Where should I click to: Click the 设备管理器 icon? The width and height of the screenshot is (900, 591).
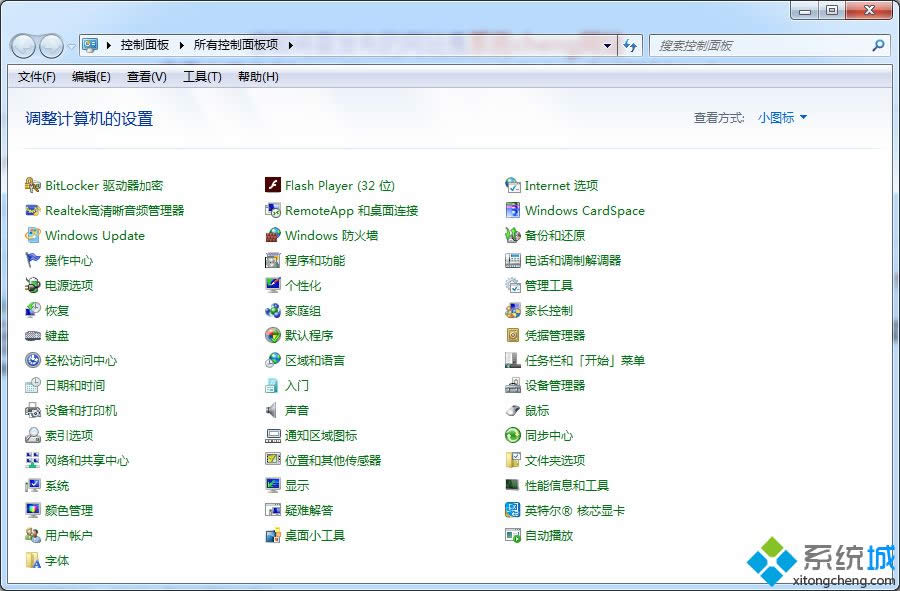coord(513,386)
